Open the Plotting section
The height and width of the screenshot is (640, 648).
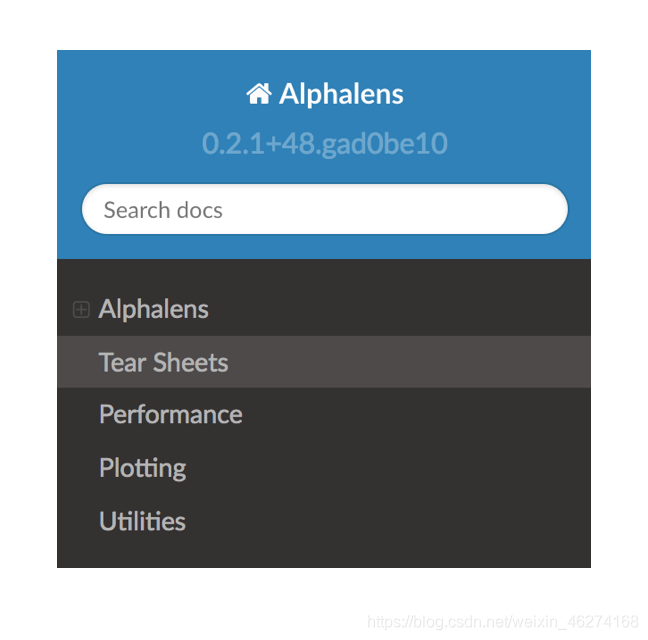[x=142, y=468]
